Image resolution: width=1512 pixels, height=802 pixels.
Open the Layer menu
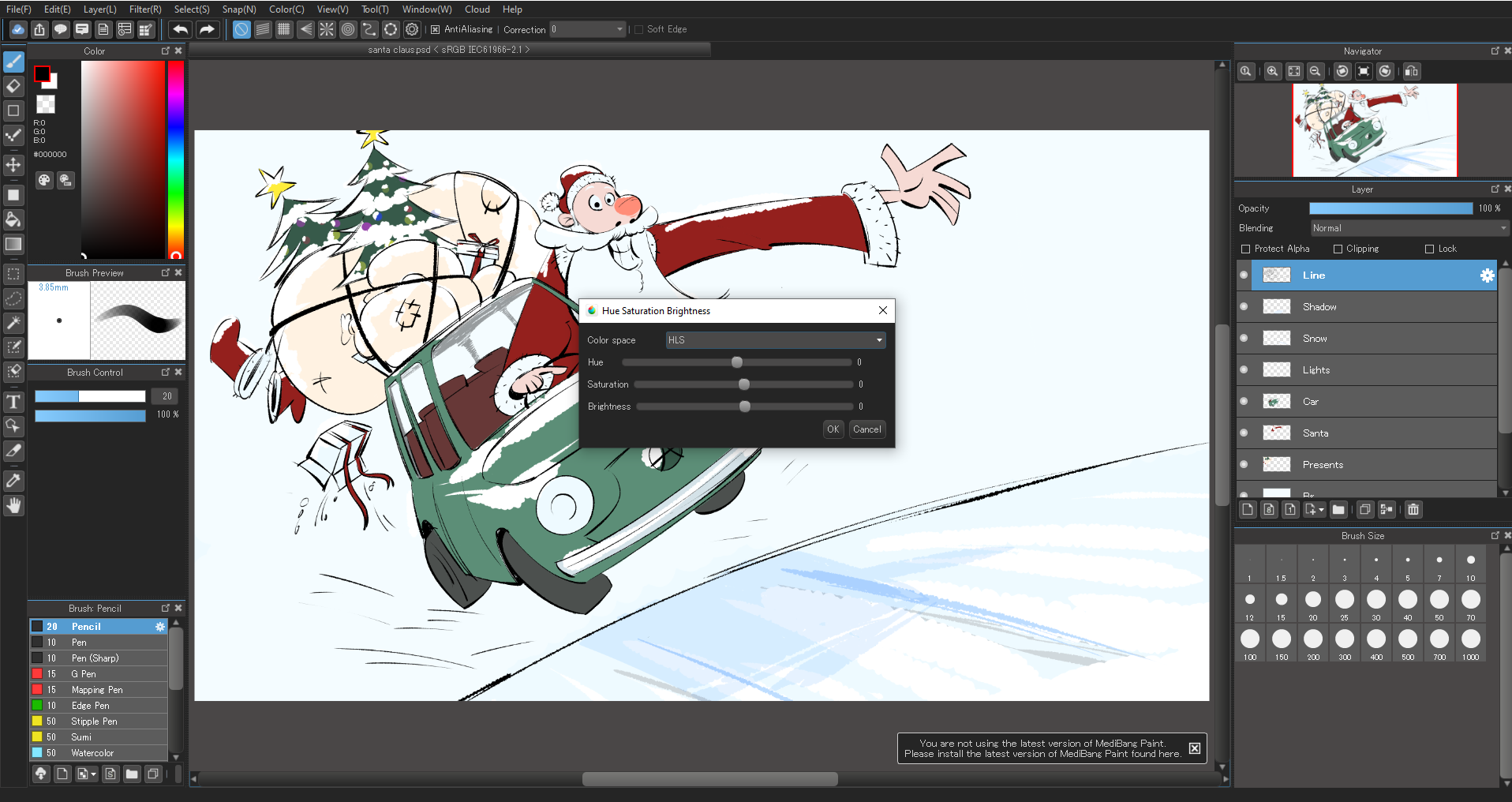coord(99,9)
